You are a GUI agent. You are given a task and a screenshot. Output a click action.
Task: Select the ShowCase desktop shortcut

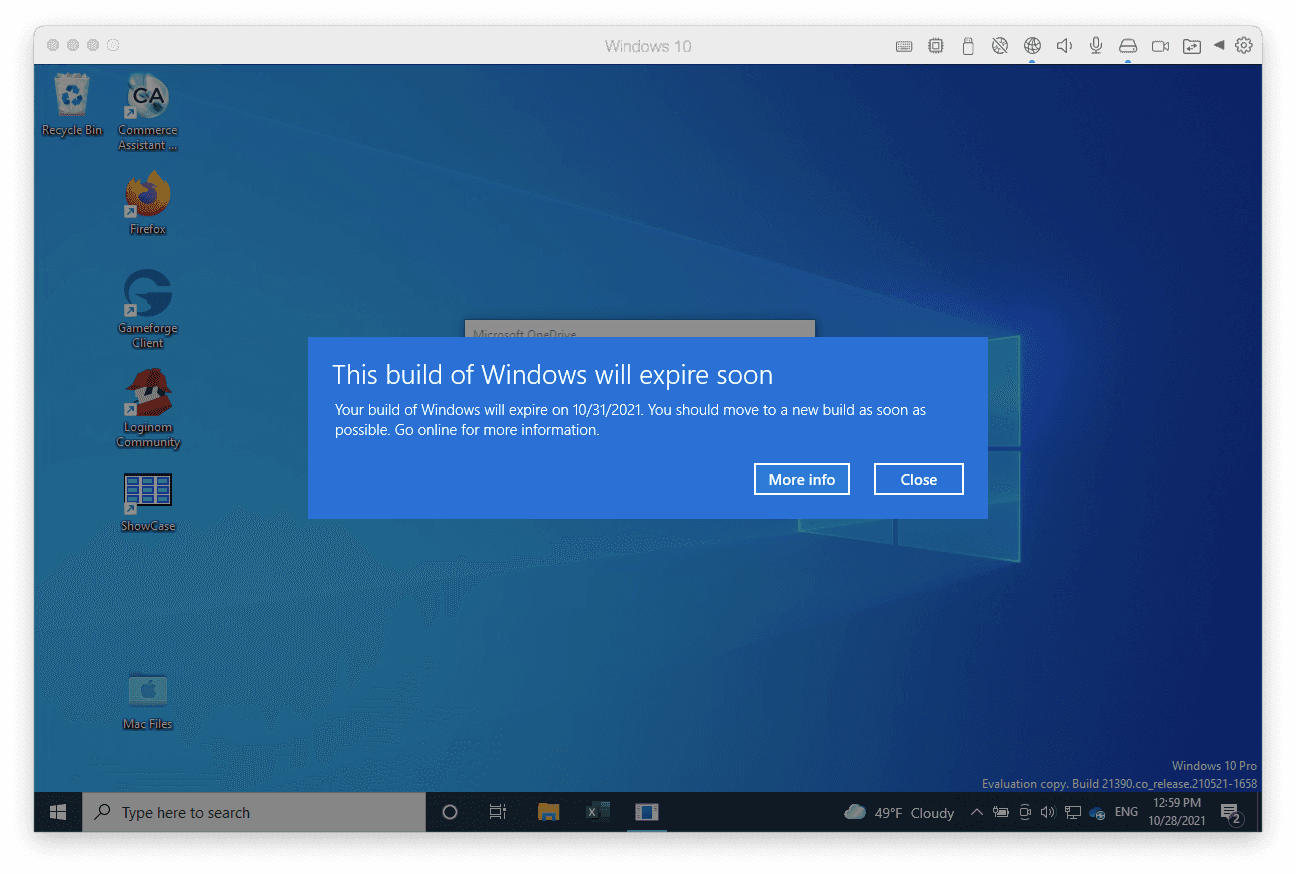tap(148, 502)
